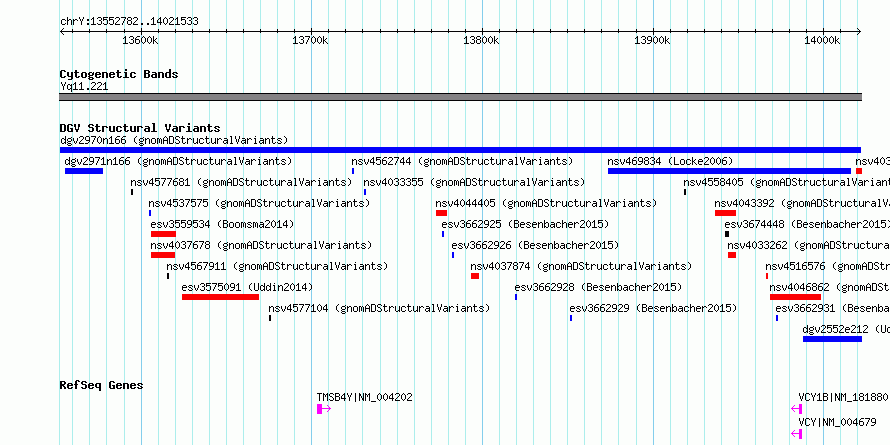Click the 13900k ruler tick label
Screen dimensions: 890x445
click(652, 41)
